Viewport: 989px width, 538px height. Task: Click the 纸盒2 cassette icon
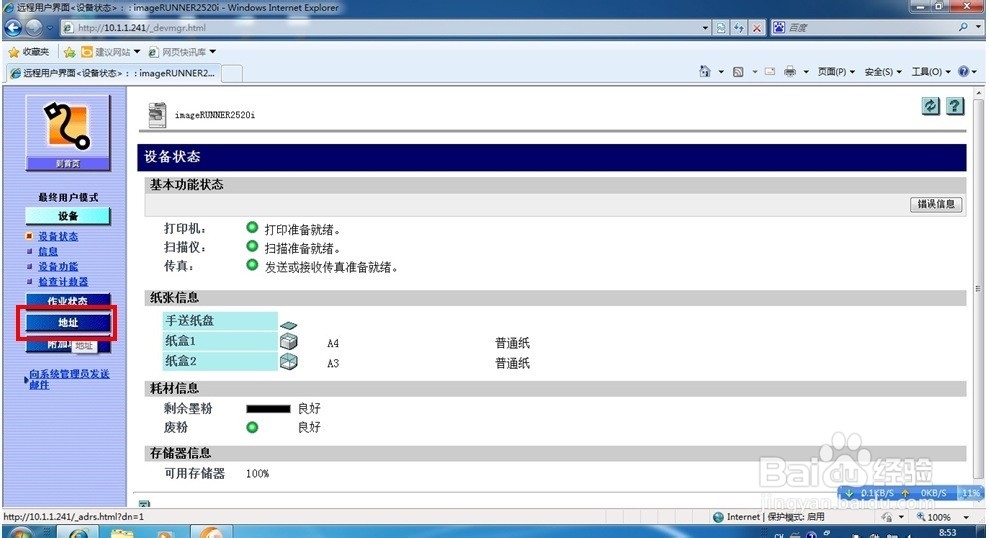pyautogui.click(x=288, y=361)
